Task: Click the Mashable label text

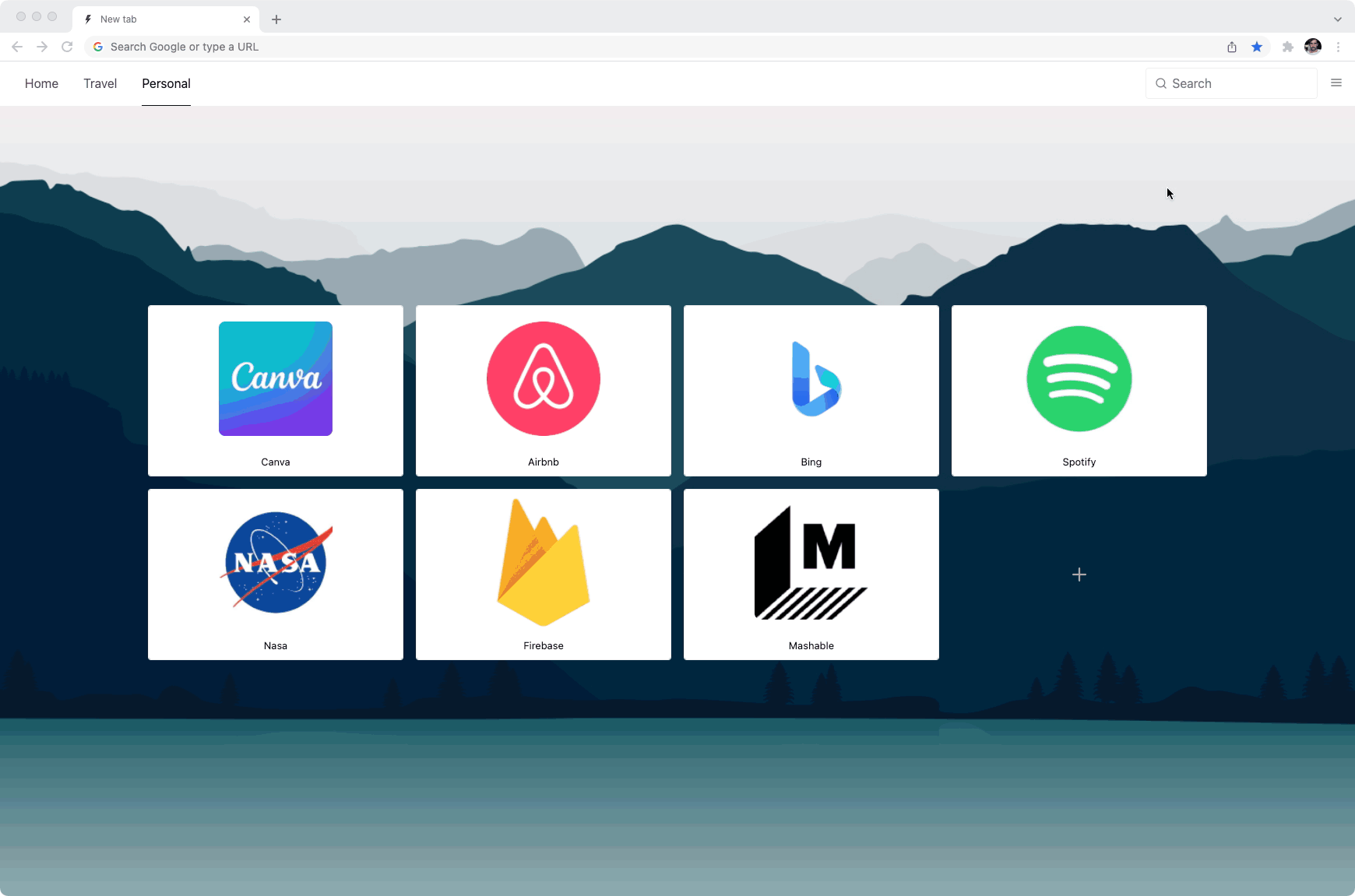Action: (x=811, y=645)
